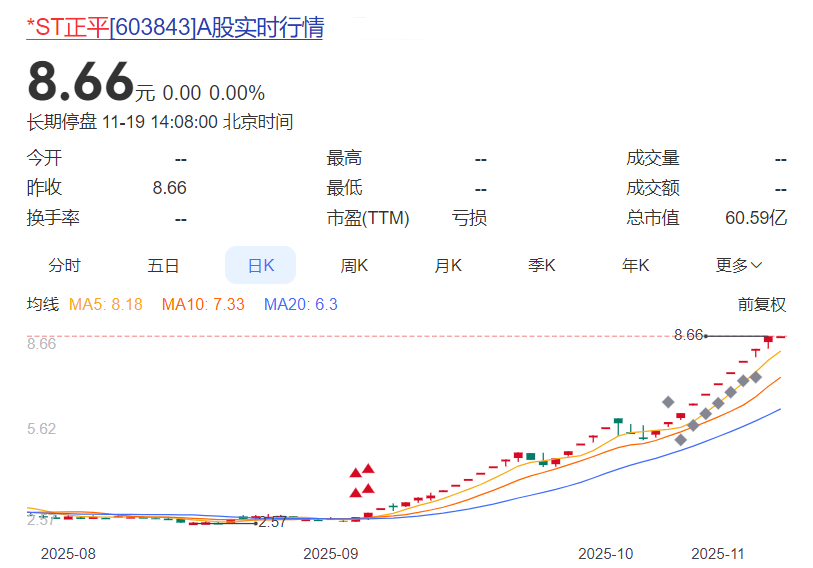Image resolution: width=813 pixels, height=568 pixels.
Task: Select the 季K chart tab
Action: (541, 266)
